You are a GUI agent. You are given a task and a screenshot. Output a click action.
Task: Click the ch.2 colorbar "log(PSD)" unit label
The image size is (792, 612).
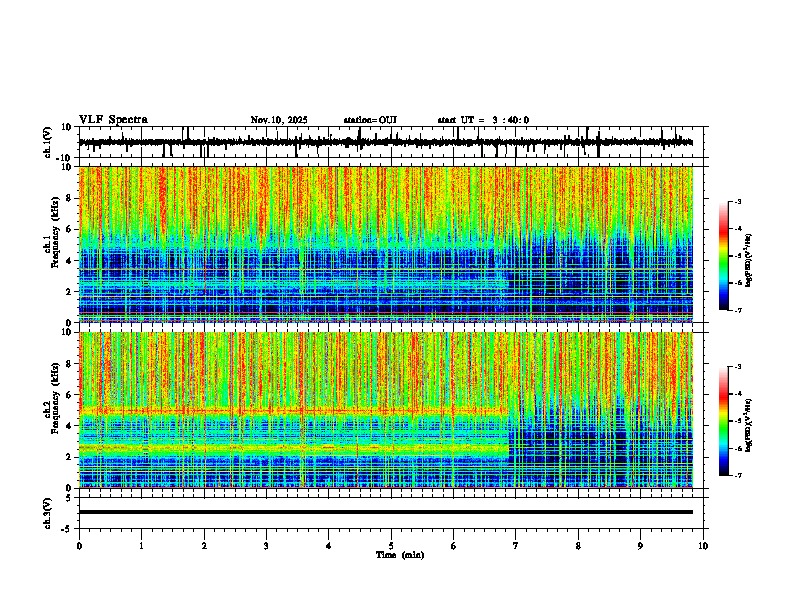click(749, 425)
